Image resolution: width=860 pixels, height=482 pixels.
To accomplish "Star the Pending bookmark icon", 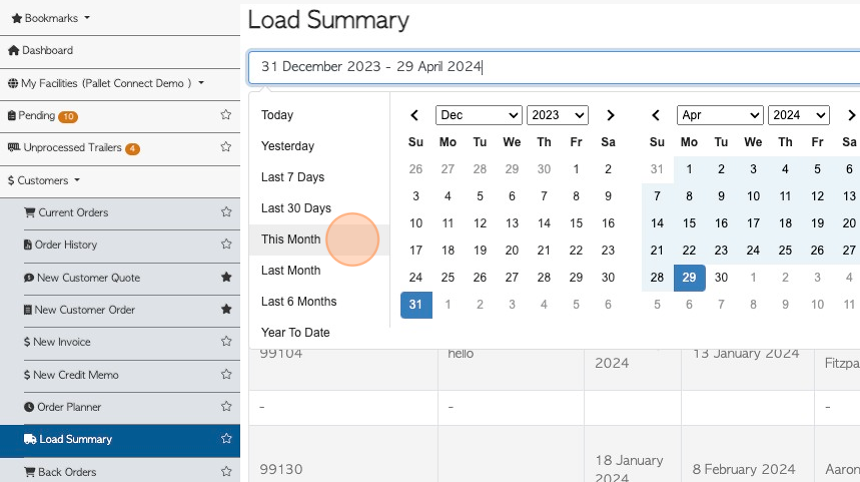I will coord(225,115).
